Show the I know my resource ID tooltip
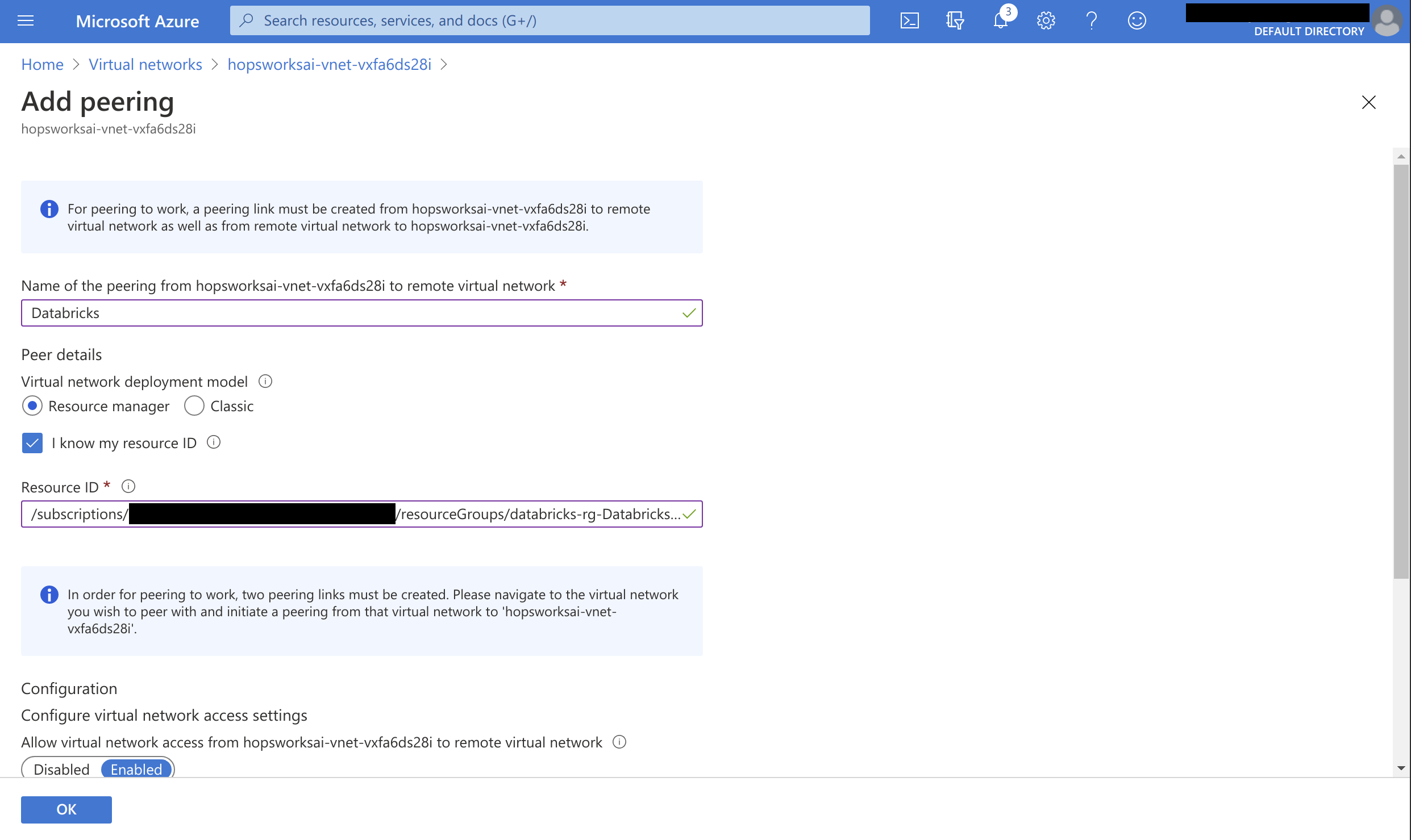1411x840 pixels. [213, 442]
